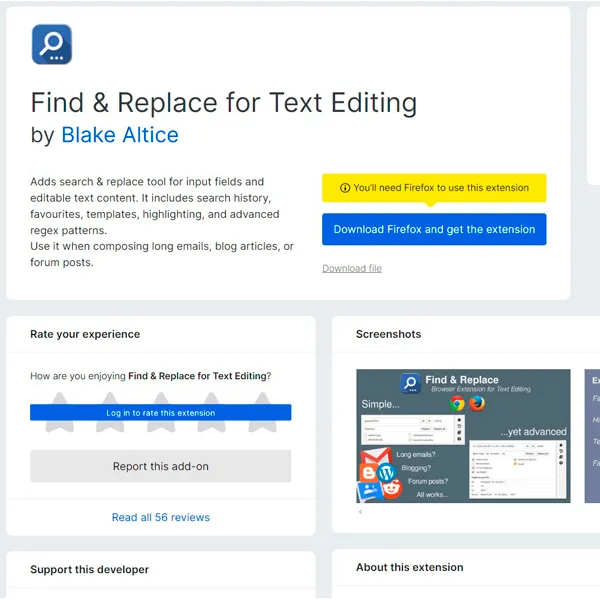The image size is (600, 600).
Task: Click the Rate your experience heading
Action: [85, 334]
